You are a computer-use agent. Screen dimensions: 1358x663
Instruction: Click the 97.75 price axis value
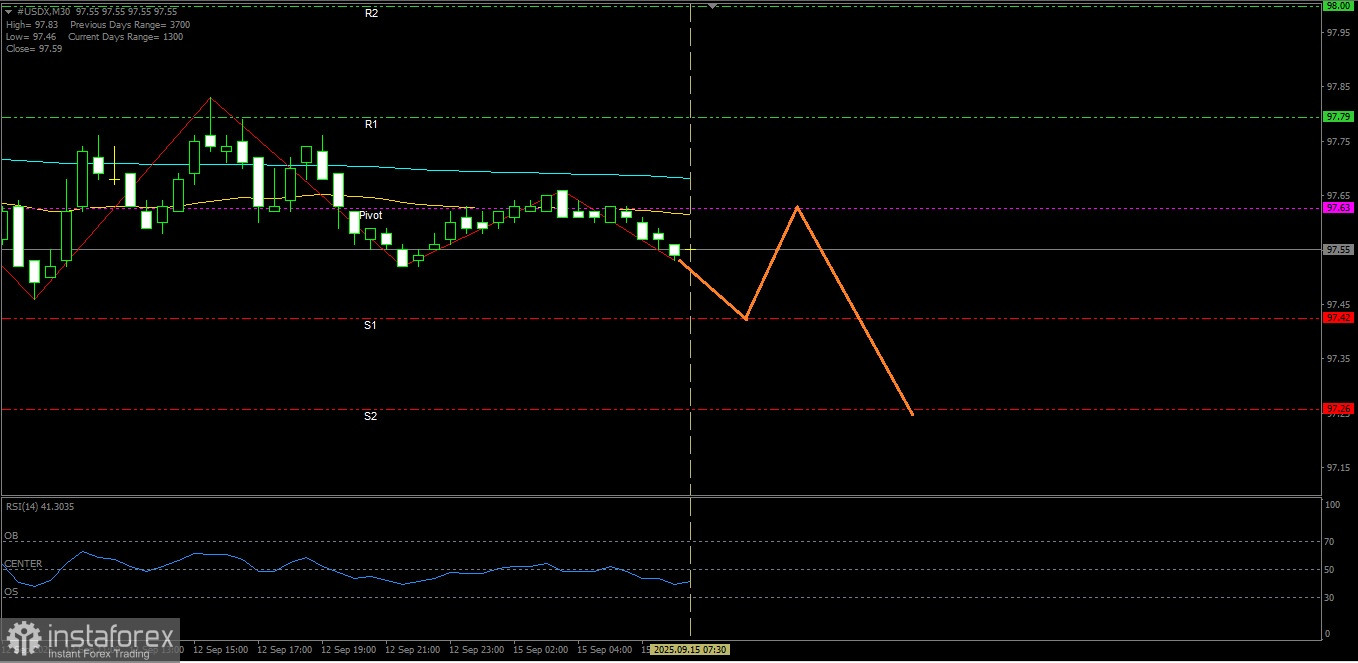(1338, 141)
